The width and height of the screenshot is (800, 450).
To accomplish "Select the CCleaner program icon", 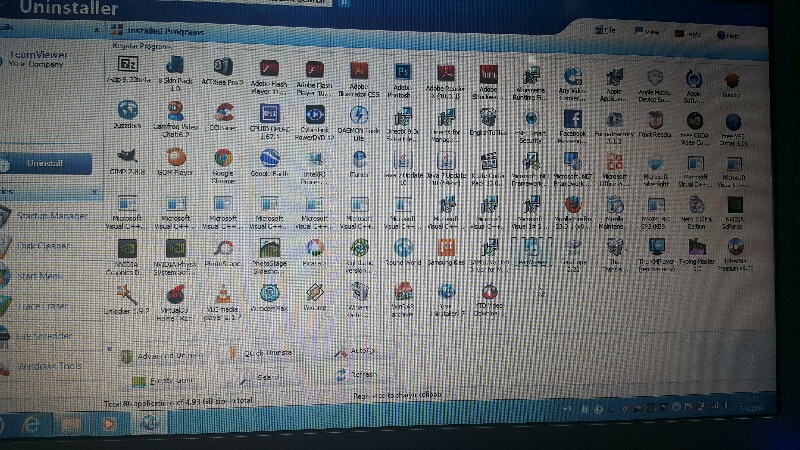I will pyautogui.click(x=223, y=112).
